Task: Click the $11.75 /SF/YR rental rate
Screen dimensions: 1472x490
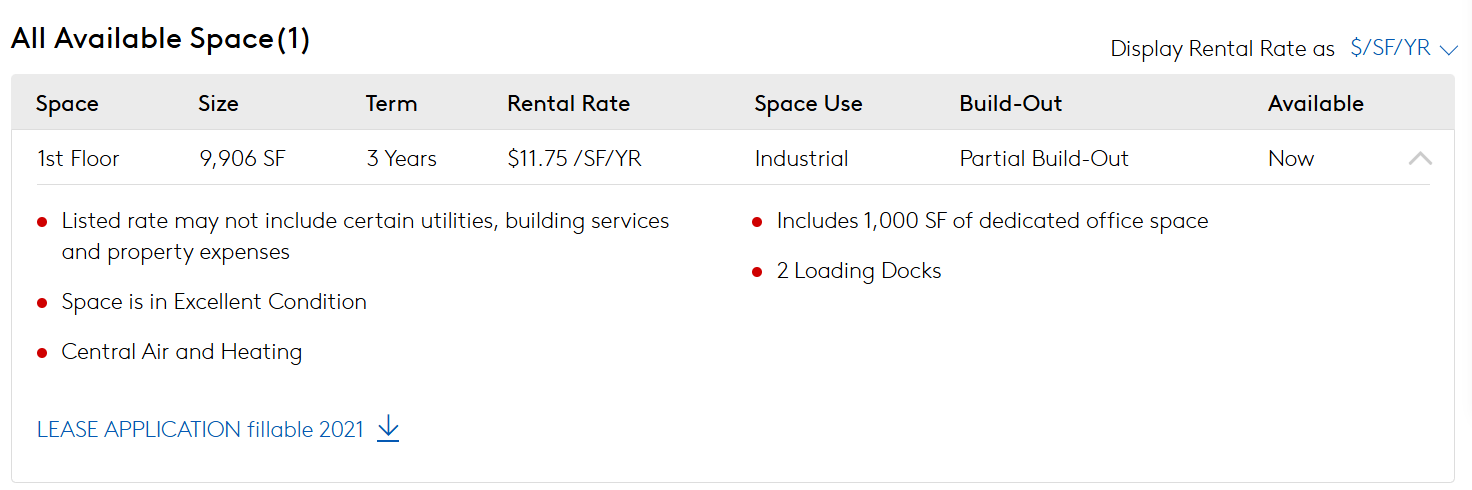Action: [x=574, y=158]
